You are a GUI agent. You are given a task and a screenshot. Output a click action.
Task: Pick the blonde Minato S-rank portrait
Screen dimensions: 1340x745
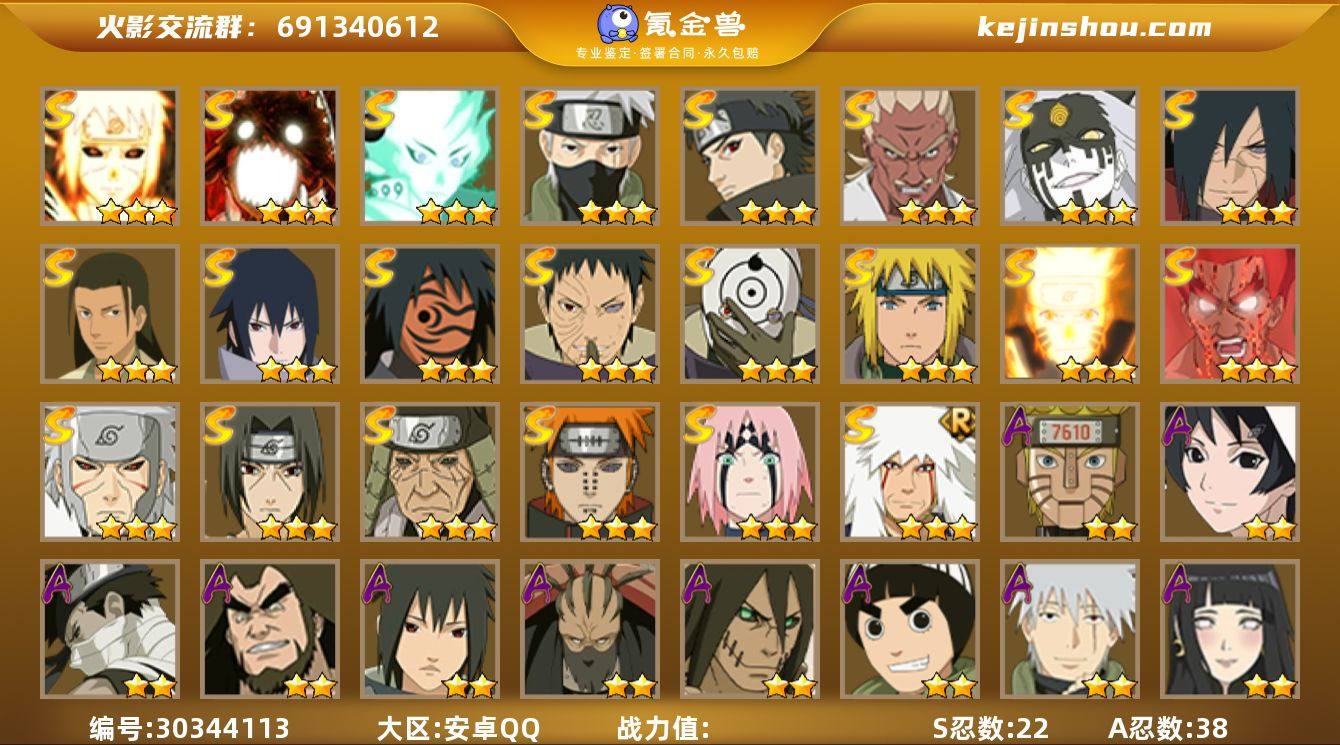[x=909, y=314]
